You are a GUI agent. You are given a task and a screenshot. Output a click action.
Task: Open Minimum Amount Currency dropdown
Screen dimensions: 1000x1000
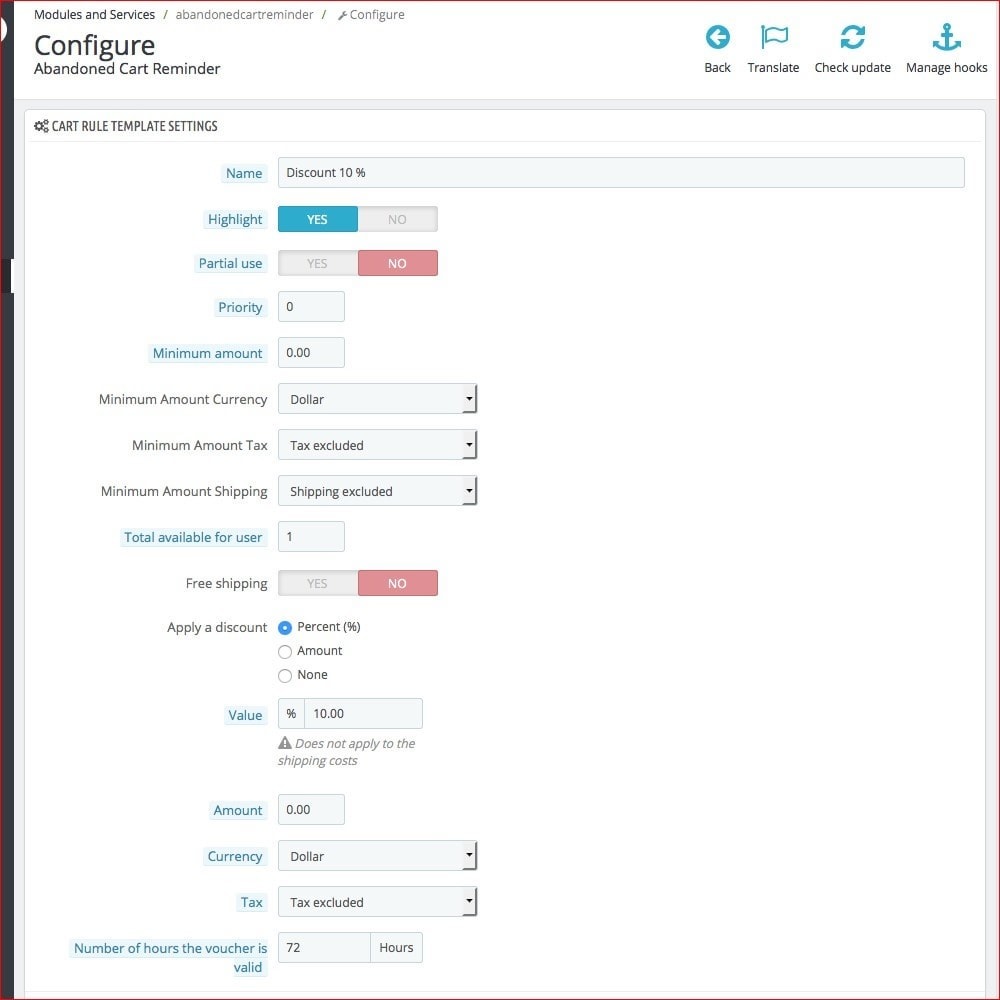click(x=378, y=399)
